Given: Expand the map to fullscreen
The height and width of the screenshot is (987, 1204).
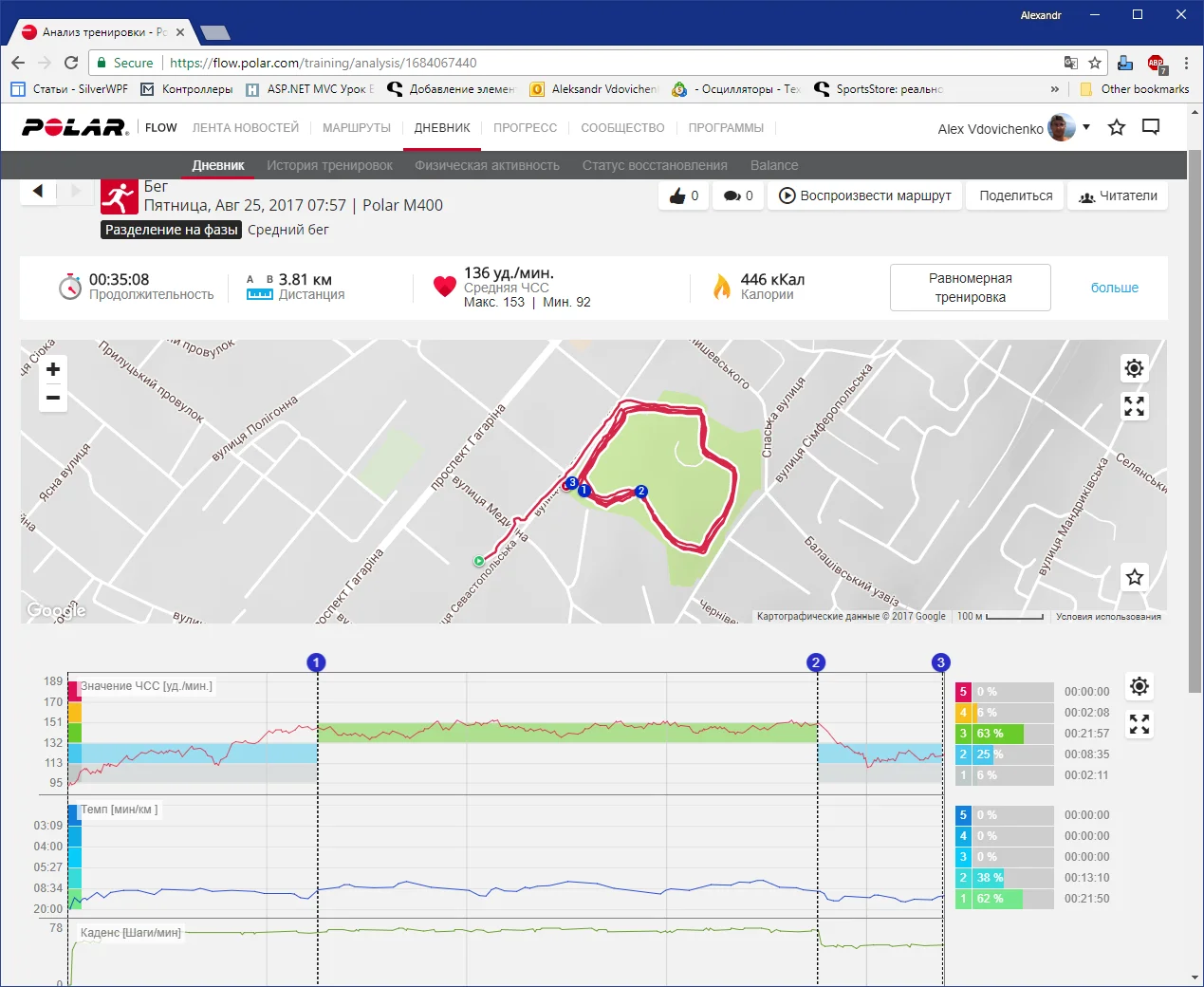Looking at the screenshot, I should (x=1134, y=406).
